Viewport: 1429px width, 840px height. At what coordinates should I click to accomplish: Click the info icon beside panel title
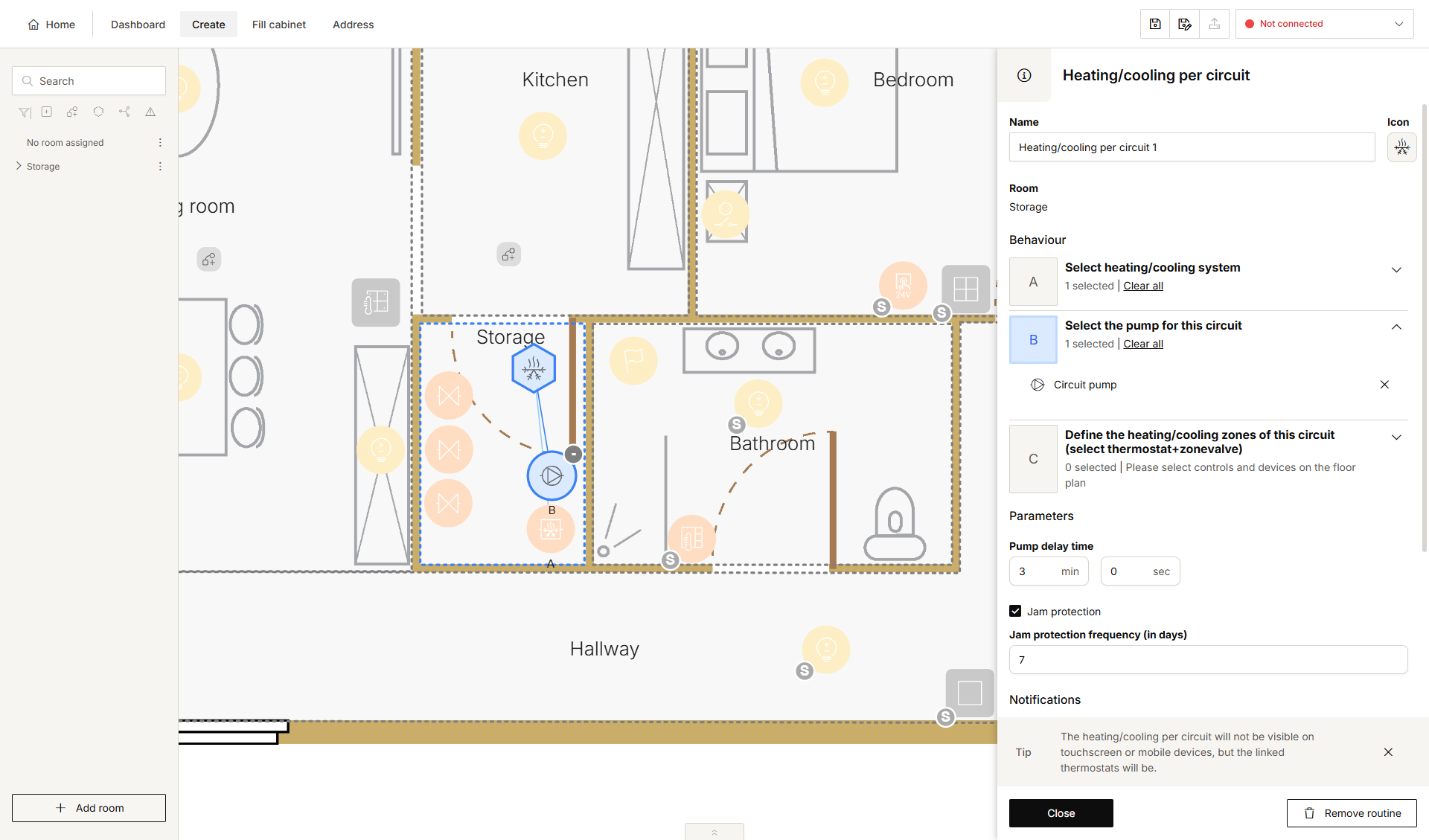point(1024,75)
